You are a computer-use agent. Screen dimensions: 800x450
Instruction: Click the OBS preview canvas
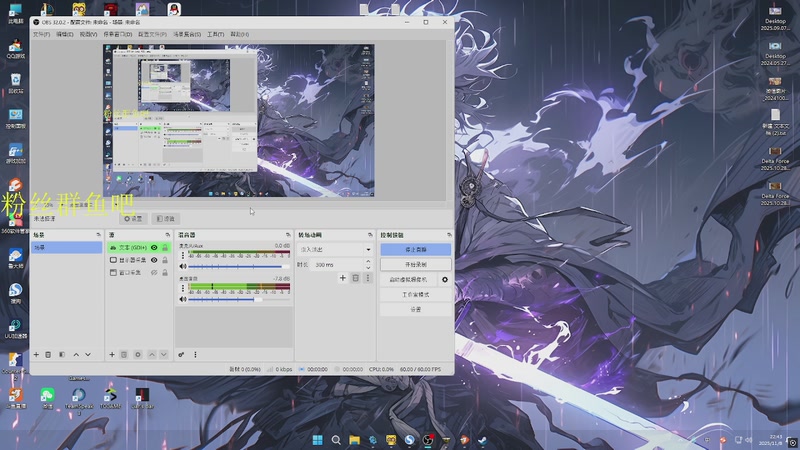pyautogui.click(x=239, y=120)
